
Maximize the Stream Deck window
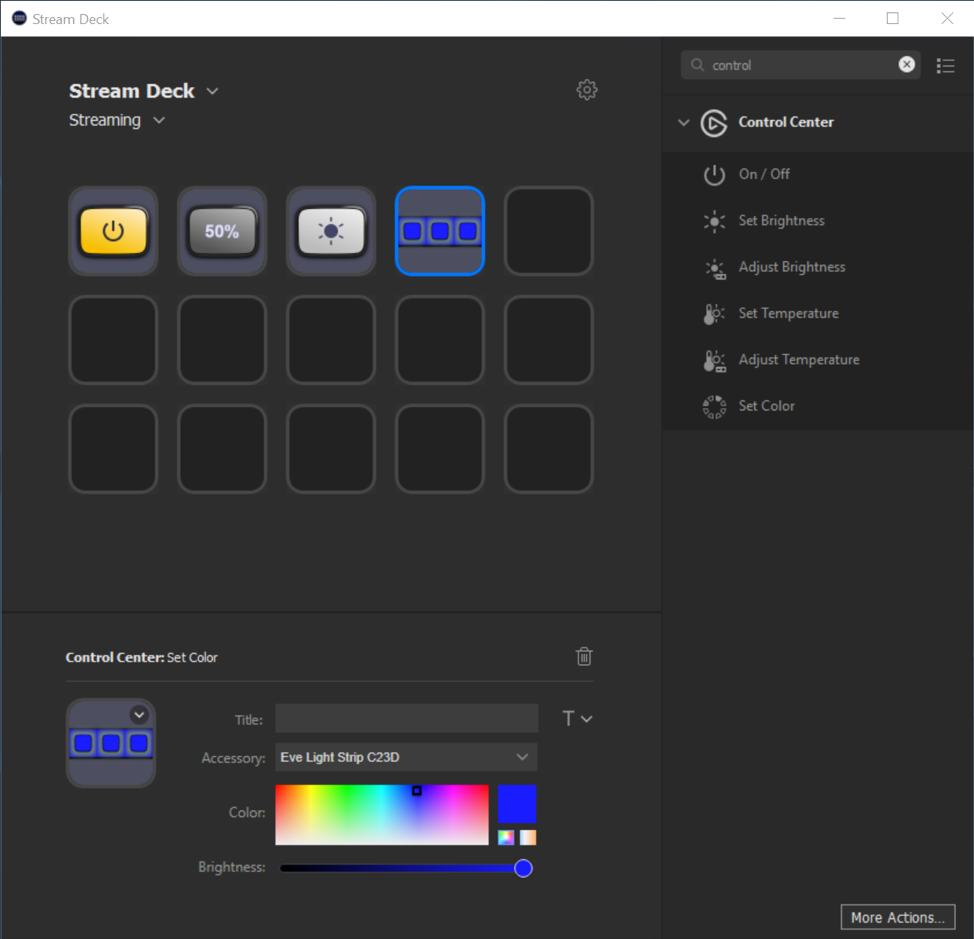(x=893, y=19)
